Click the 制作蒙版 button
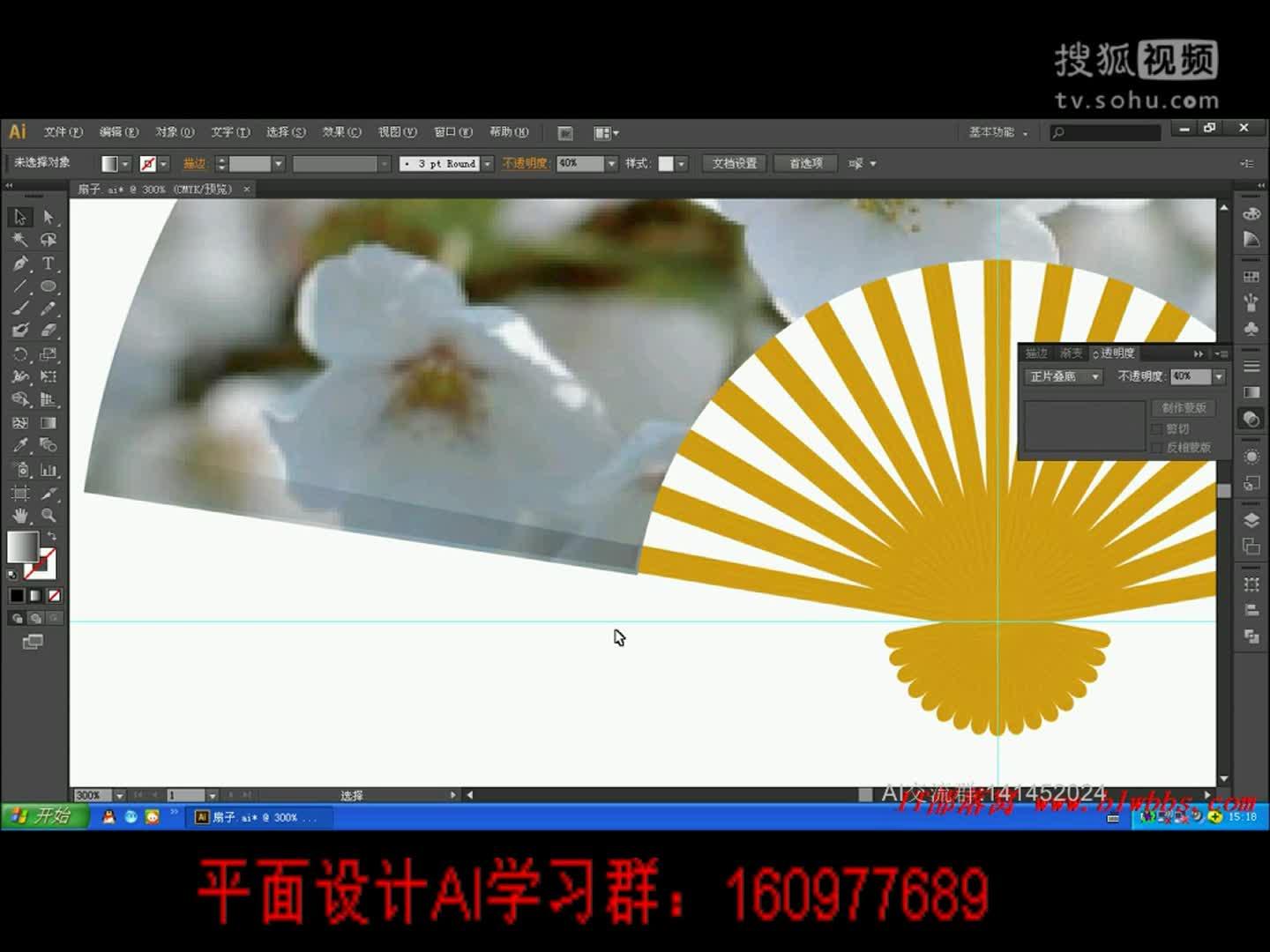 [1183, 409]
